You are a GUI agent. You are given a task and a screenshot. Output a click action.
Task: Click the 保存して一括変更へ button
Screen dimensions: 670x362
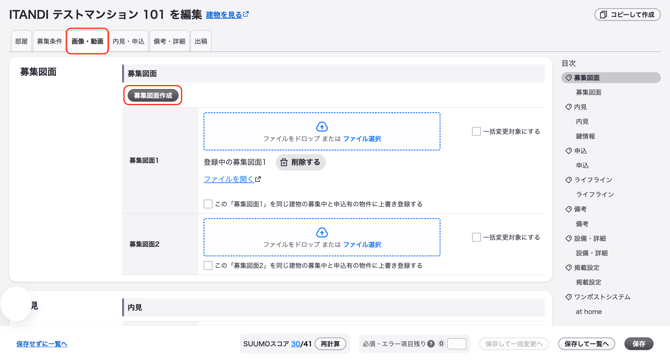[x=514, y=344]
